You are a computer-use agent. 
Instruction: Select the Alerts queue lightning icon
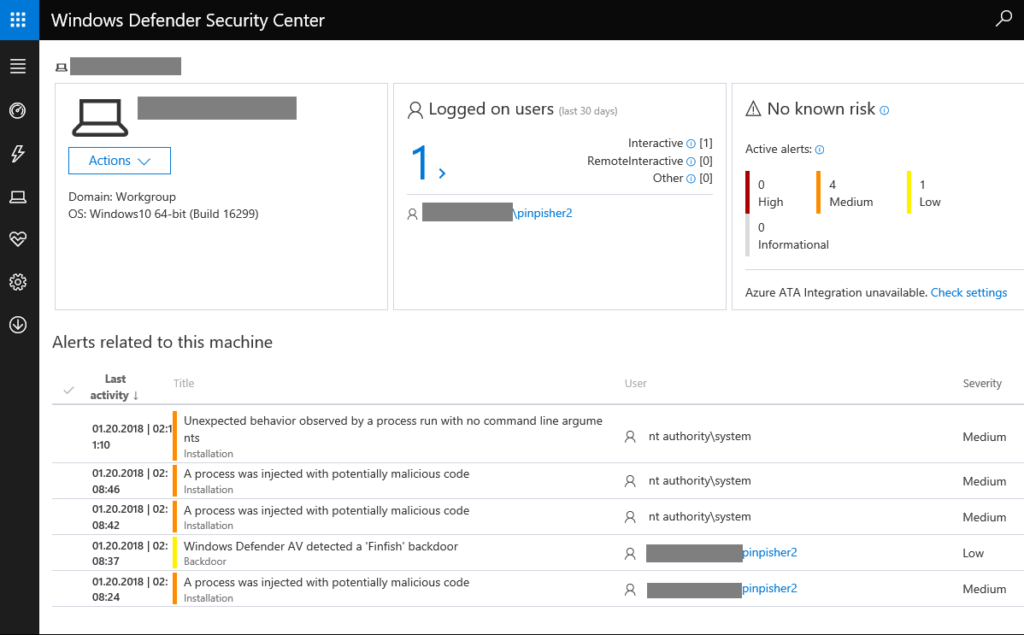point(17,154)
